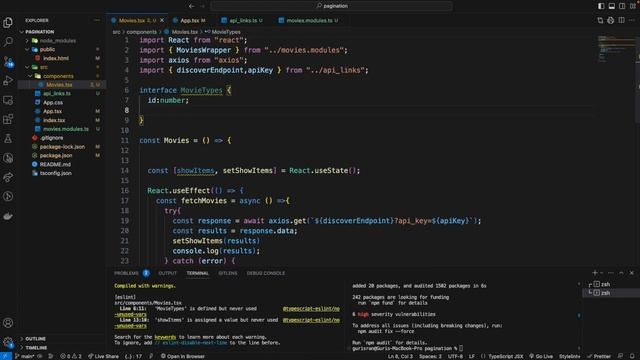640x360 pixels.
Task: Open the Live Share arrow view in activity bar
Action: click(x=8, y=177)
